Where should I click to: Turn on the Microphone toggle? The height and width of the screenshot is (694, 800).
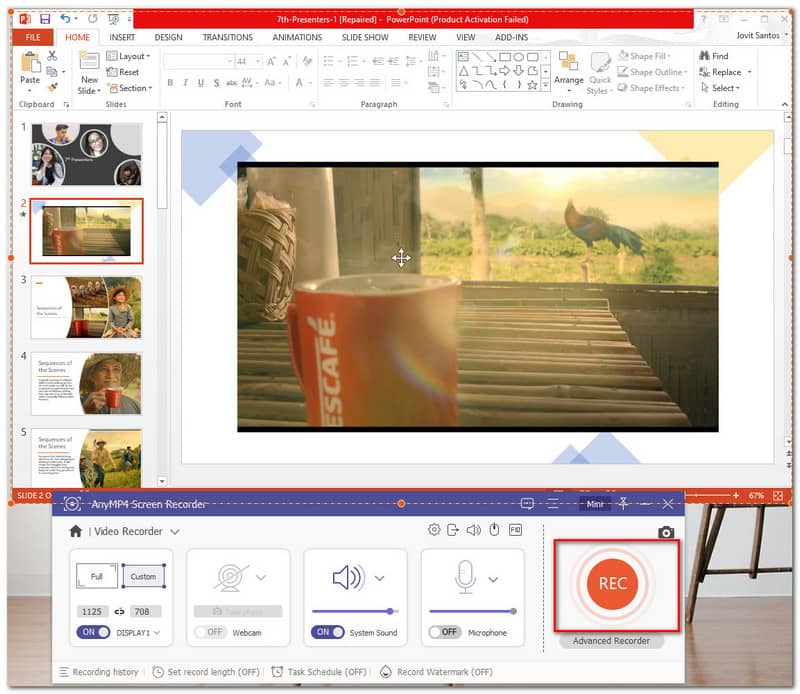444,633
